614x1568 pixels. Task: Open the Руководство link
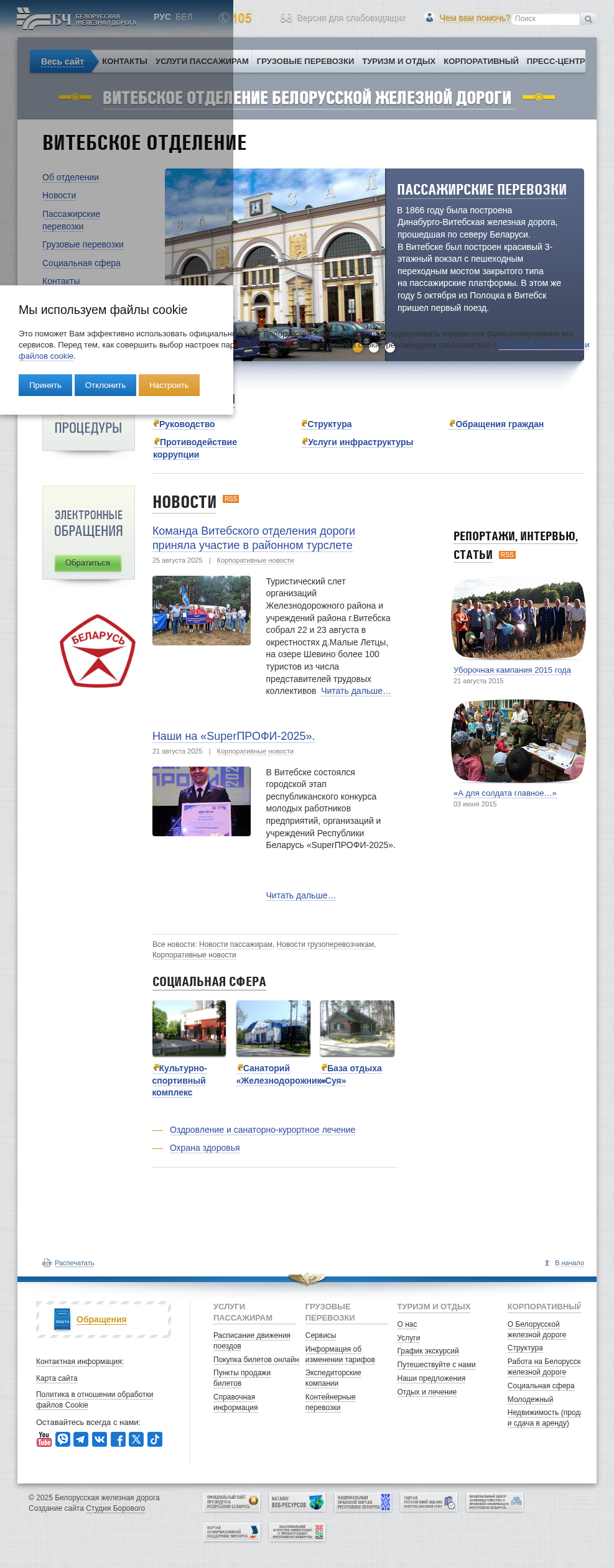click(x=187, y=424)
